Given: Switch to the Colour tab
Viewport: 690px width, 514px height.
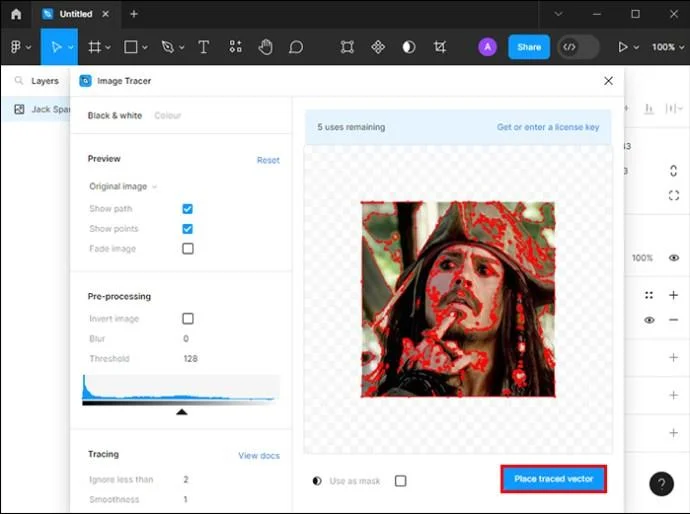Looking at the screenshot, I should (x=168, y=115).
